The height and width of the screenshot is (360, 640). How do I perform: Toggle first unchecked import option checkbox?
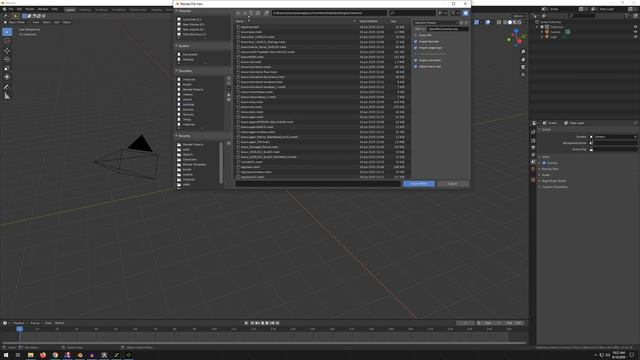pyautogui.click(x=416, y=35)
